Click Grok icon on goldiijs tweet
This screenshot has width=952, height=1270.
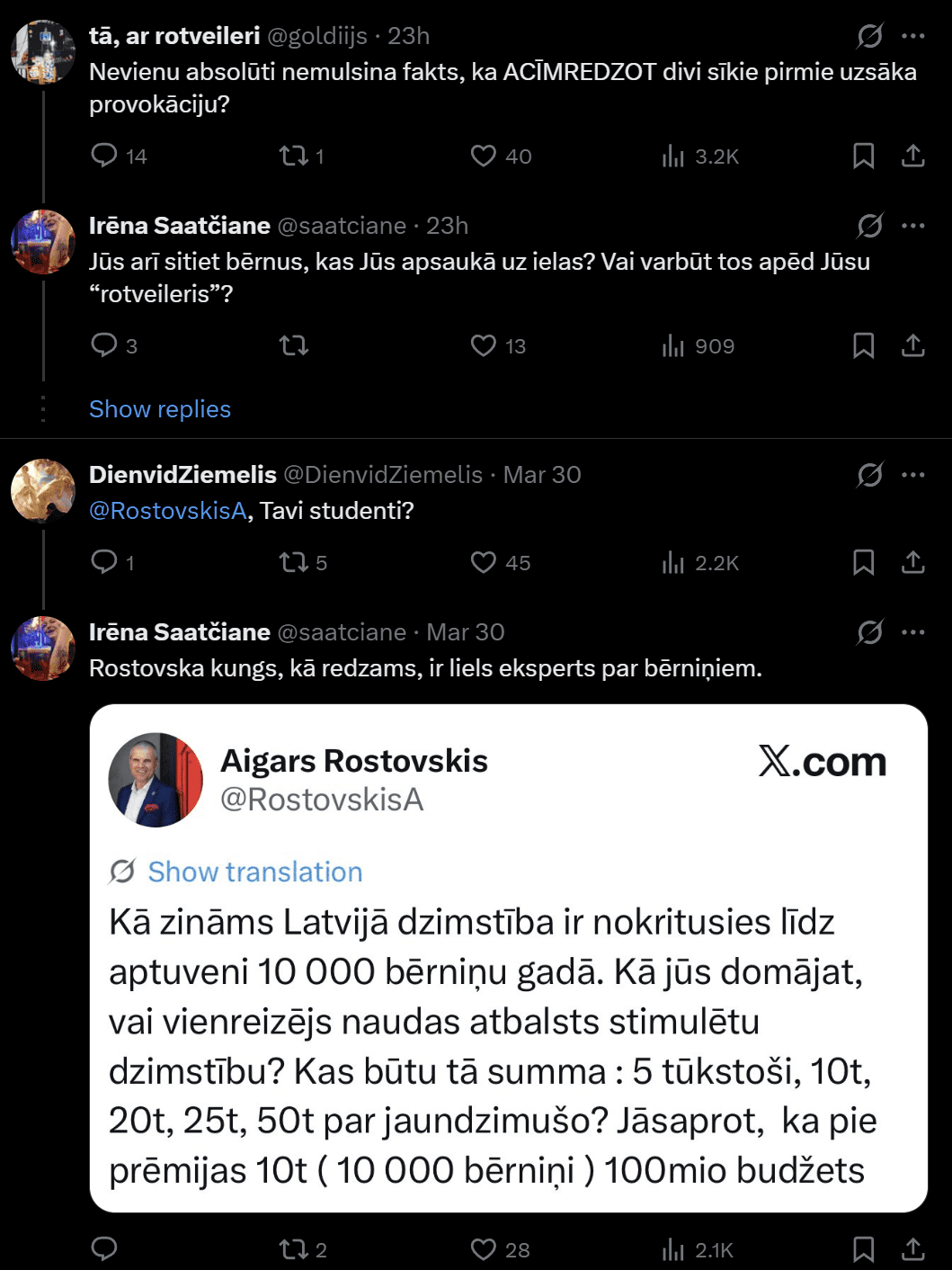pyautogui.click(x=869, y=36)
